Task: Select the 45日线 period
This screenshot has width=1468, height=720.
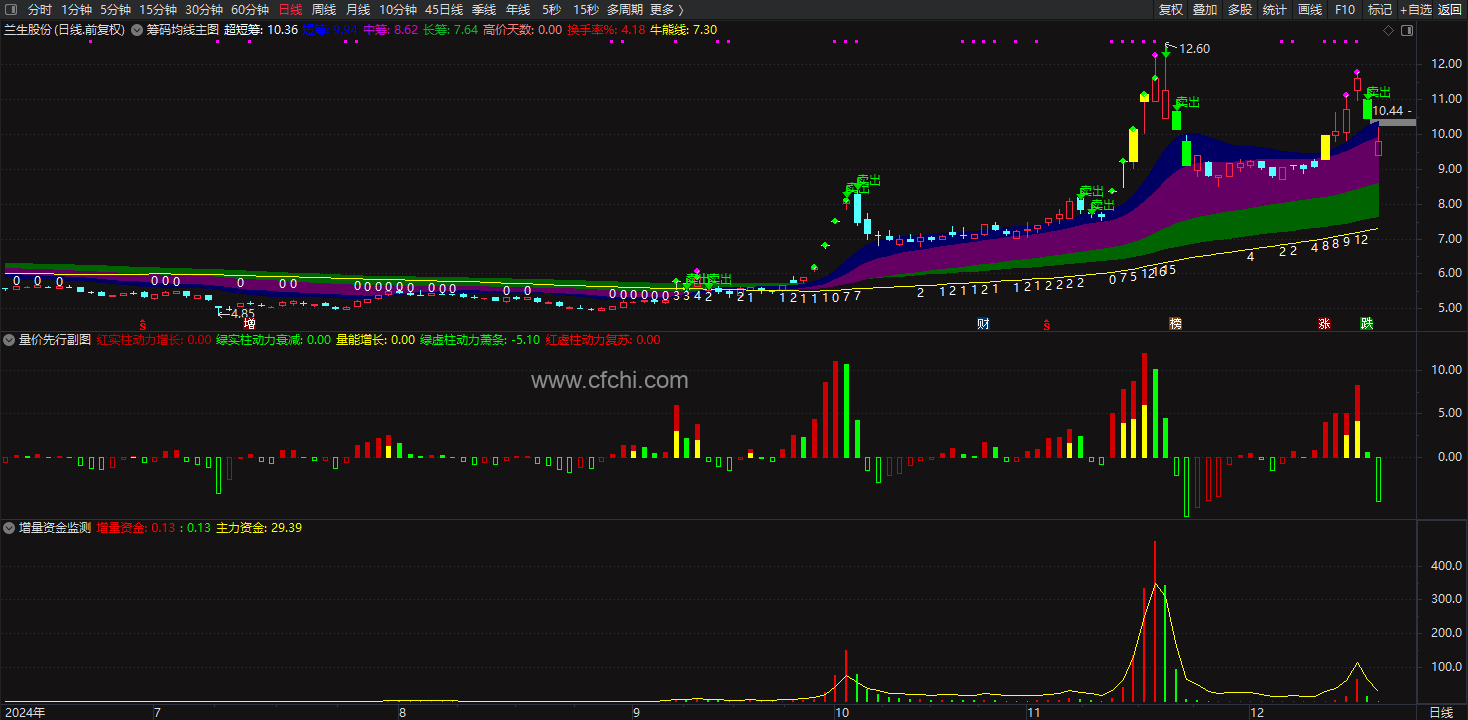Action: click(444, 9)
